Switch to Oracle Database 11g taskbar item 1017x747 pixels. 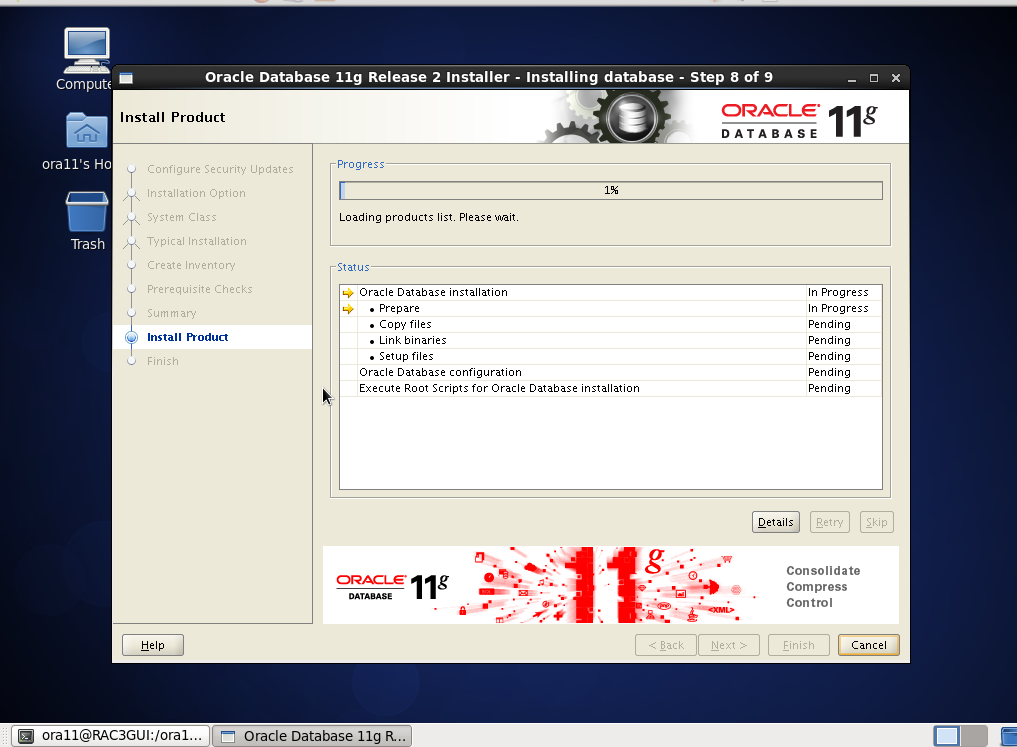pos(312,736)
